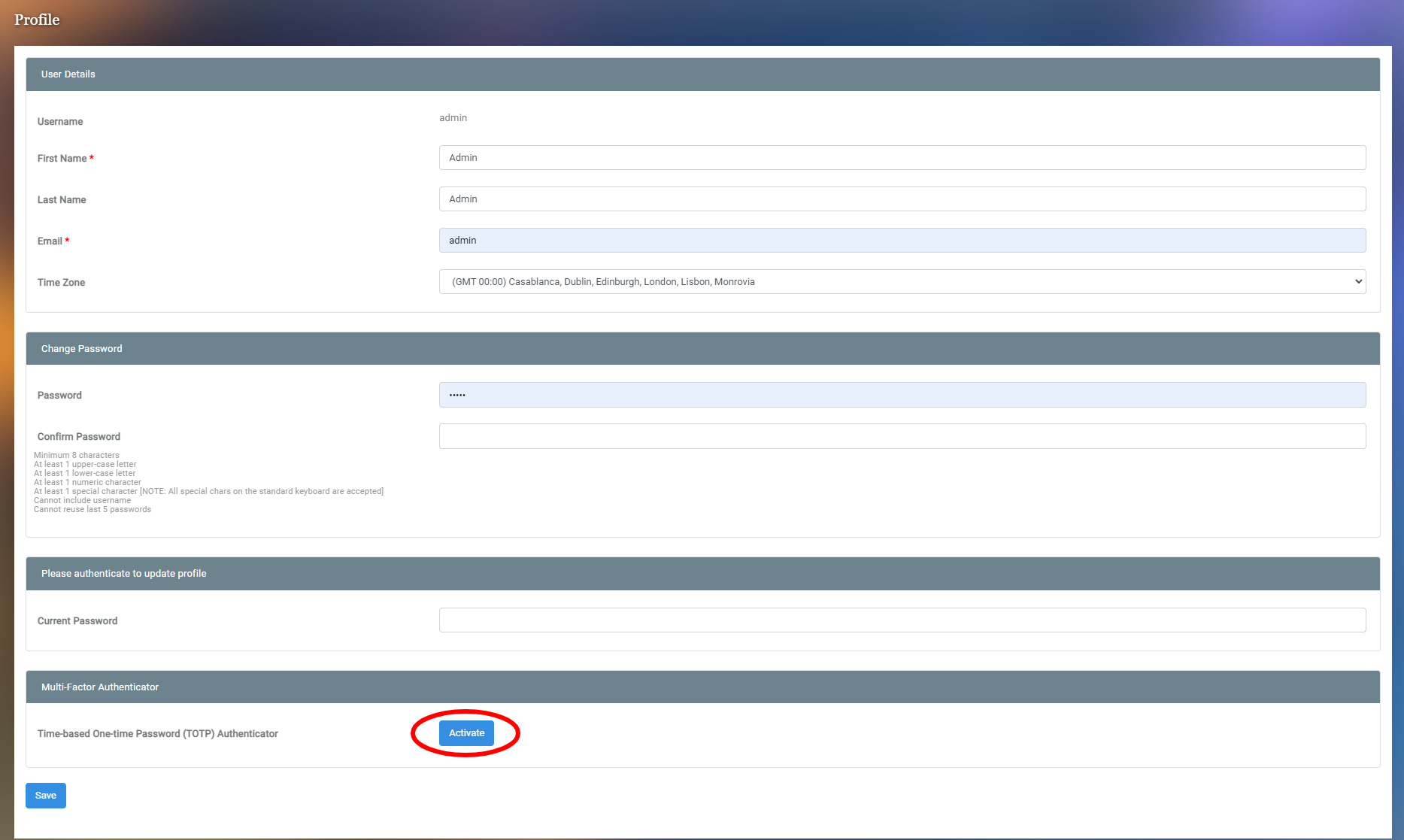Click the Activate TOTP Authenticator button
The height and width of the screenshot is (840, 1404).
tap(466, 733)
